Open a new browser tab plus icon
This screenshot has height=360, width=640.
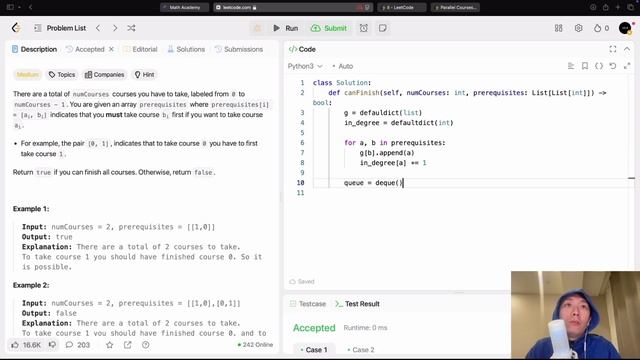(618, 7)
